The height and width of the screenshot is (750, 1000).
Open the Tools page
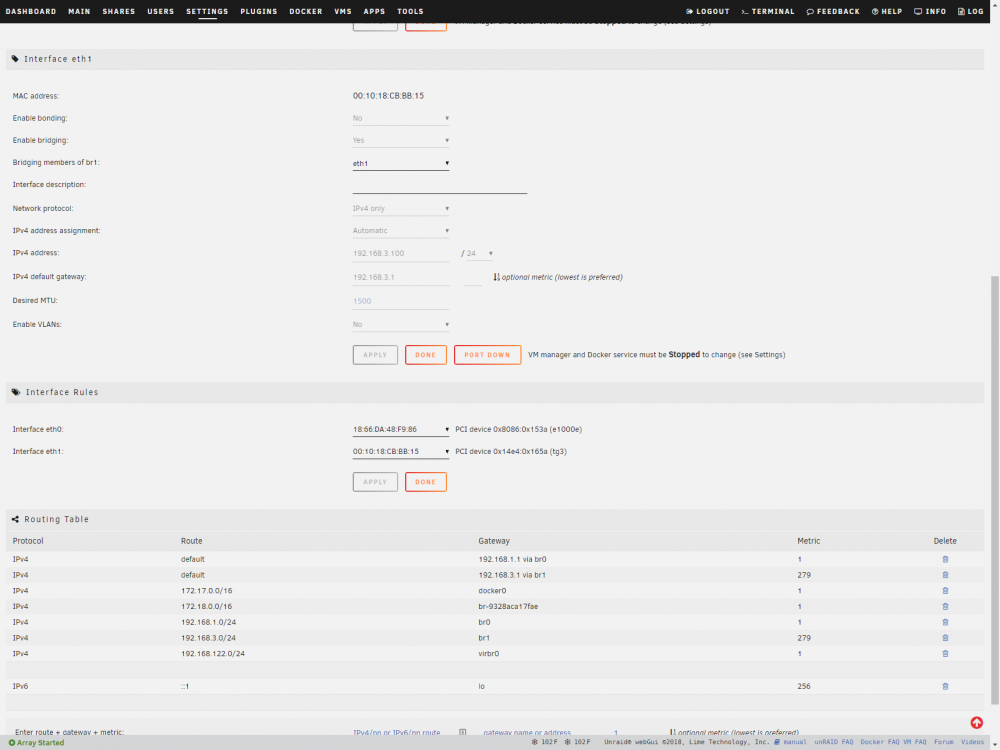410,11
